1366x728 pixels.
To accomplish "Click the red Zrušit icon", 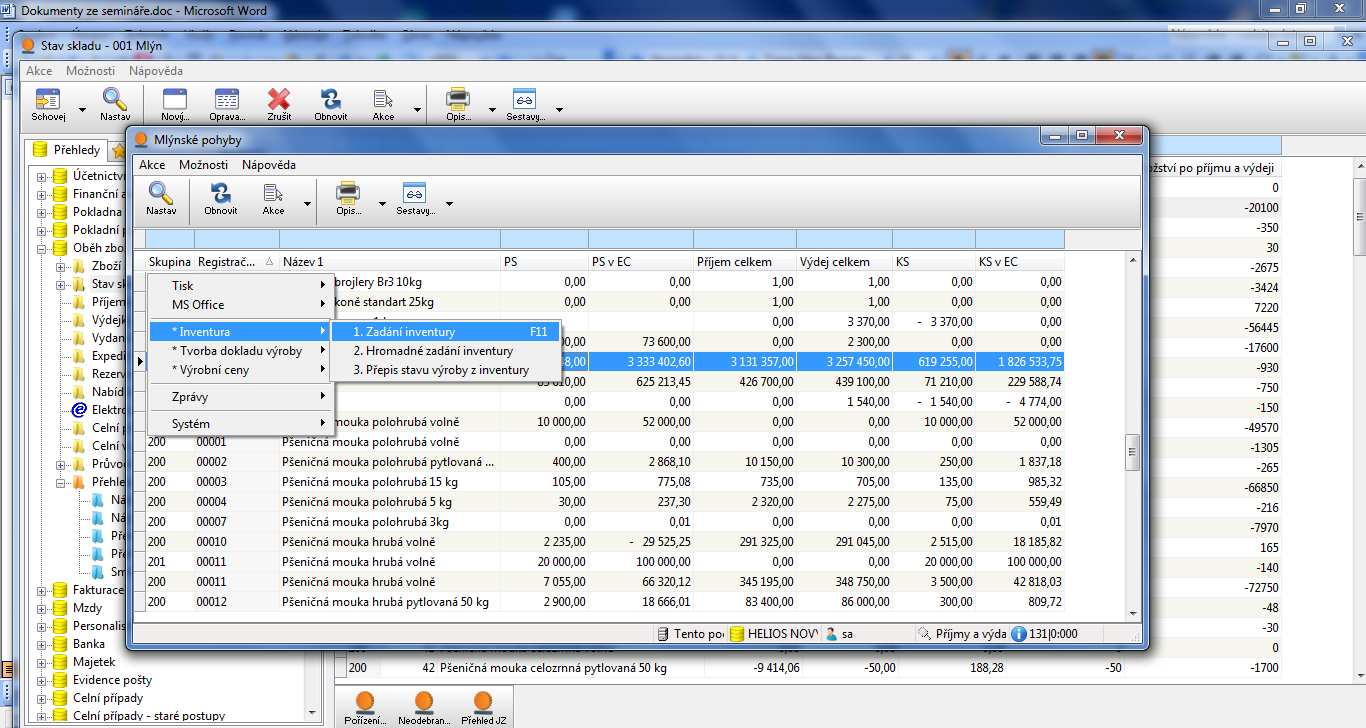I will coord(279,99).
